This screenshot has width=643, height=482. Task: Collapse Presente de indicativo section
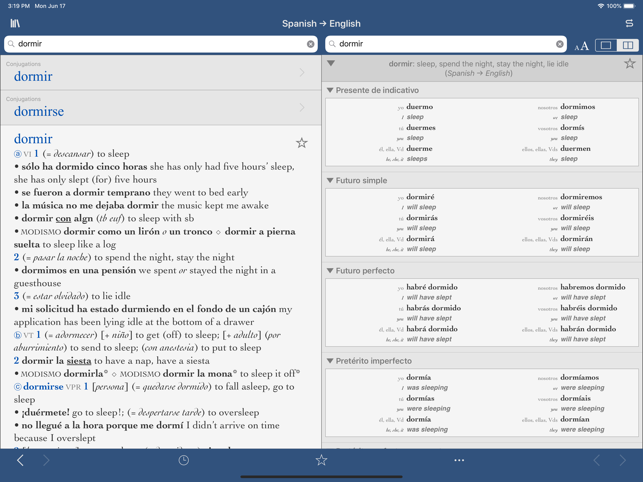330,90
